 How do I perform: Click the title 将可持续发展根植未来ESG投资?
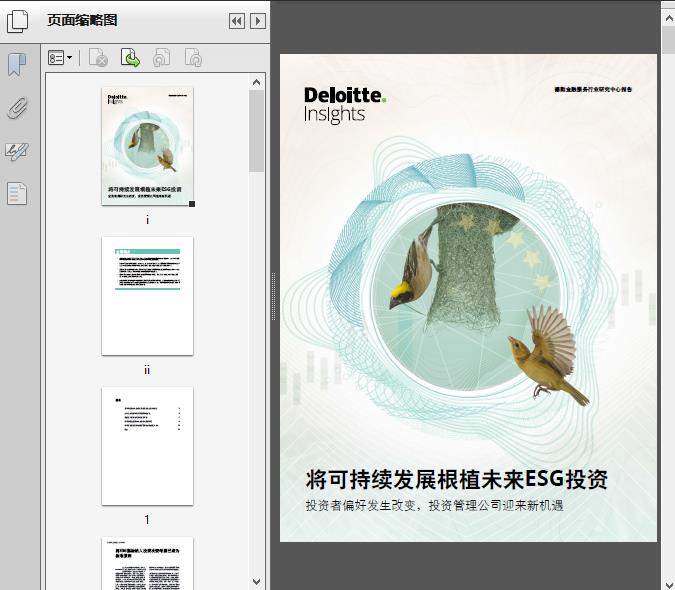click(456, 479)
